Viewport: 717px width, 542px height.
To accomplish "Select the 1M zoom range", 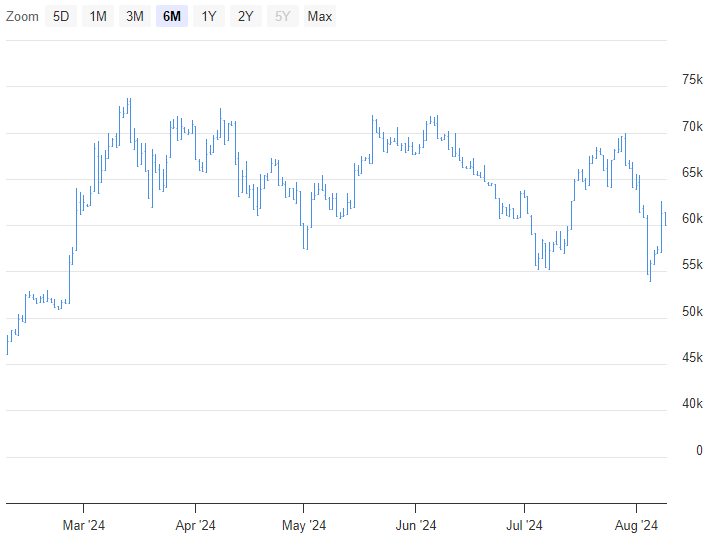I will click(98, 16).
